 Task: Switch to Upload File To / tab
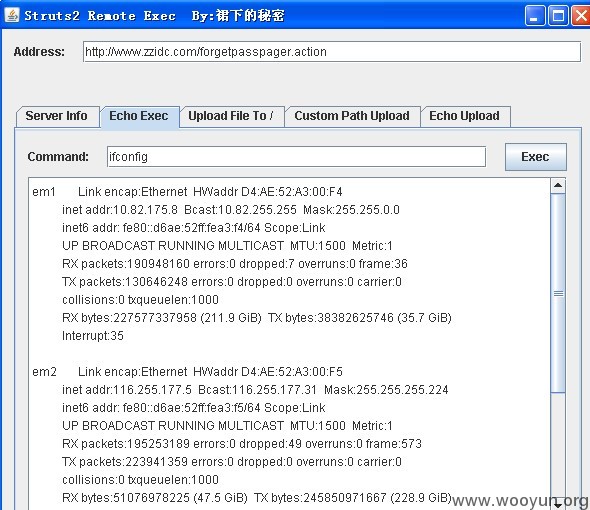(x=231, y=116)
